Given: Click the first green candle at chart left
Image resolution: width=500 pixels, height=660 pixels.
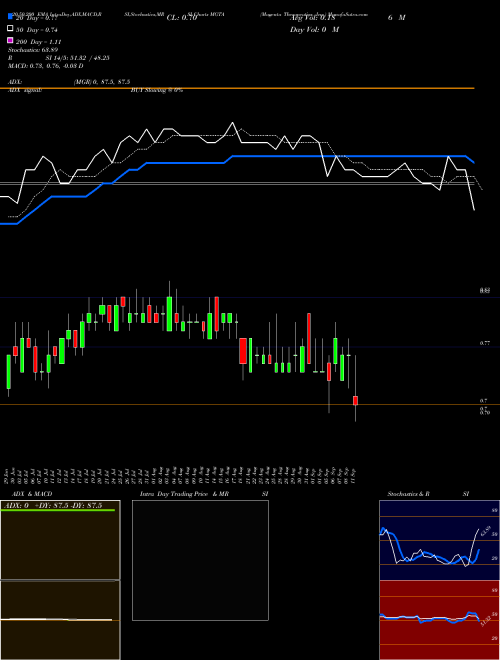Looking at the screenshot, I should coord(8,372).
